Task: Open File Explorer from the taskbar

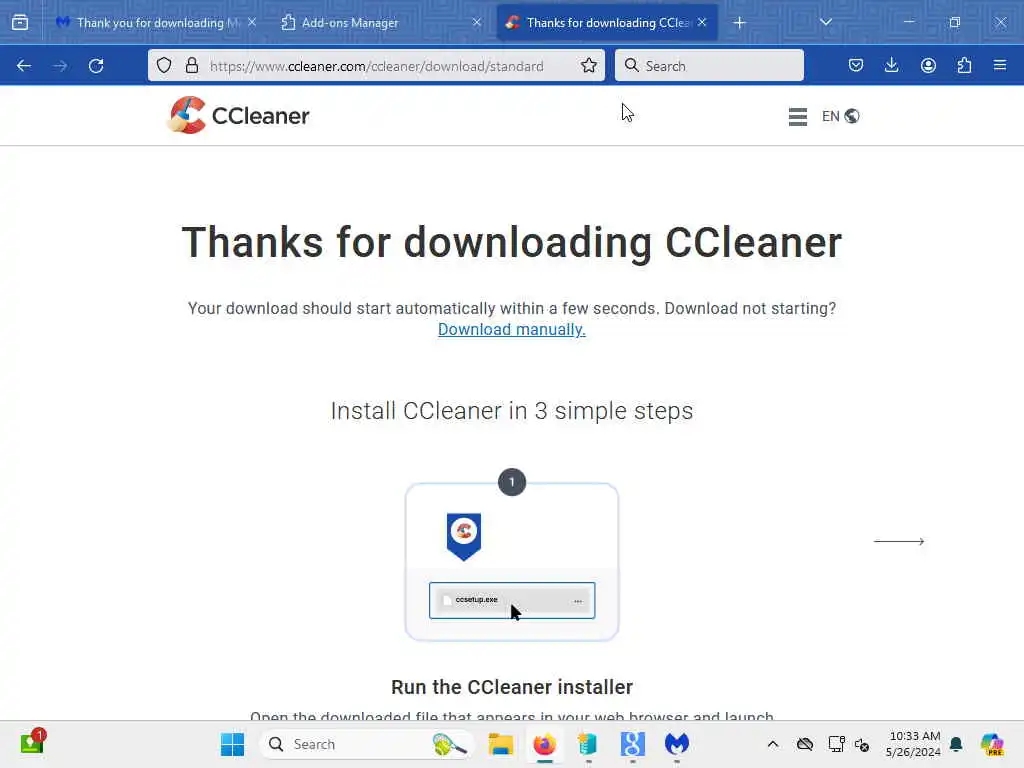Action: pyautogui.click(x=500, y=744)
